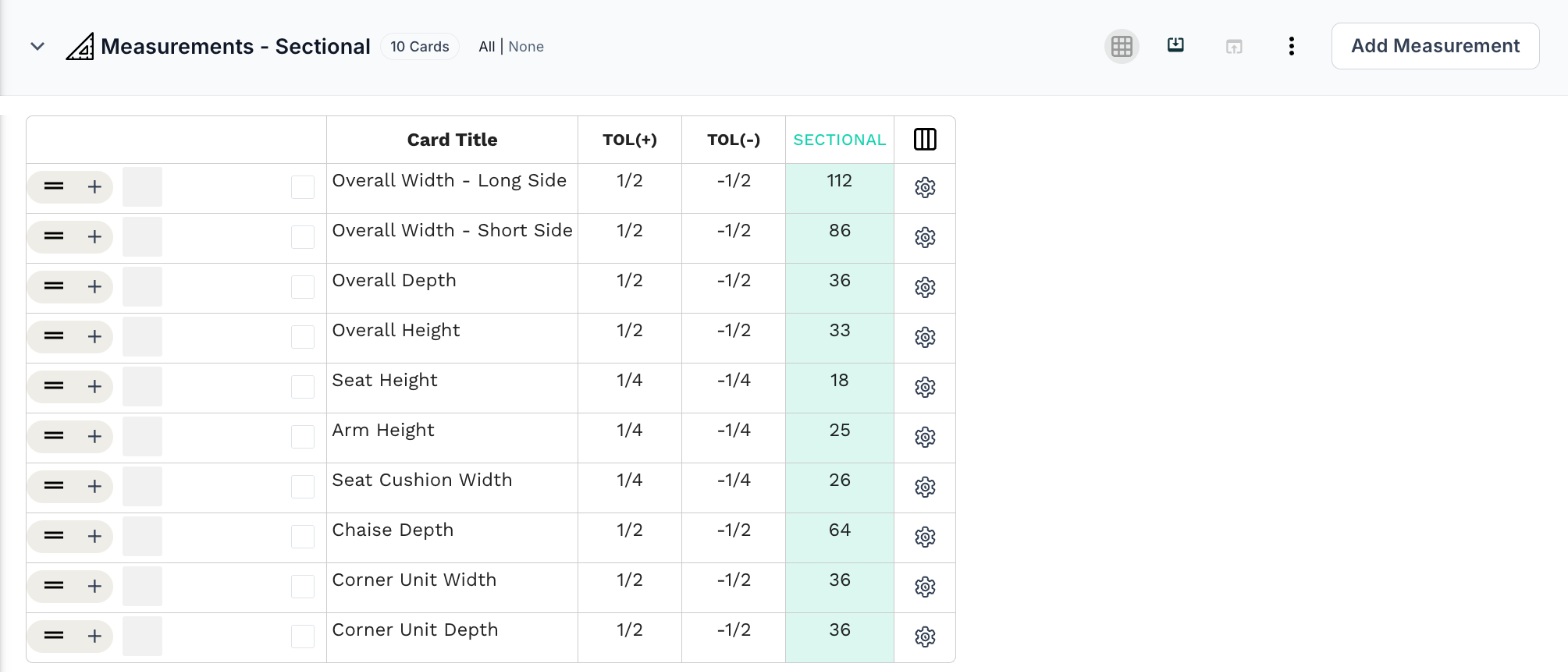This screenshot has width=1568, height=672.
Task: Click the 10 Cards count badge
Action: (x=420, y=46)
